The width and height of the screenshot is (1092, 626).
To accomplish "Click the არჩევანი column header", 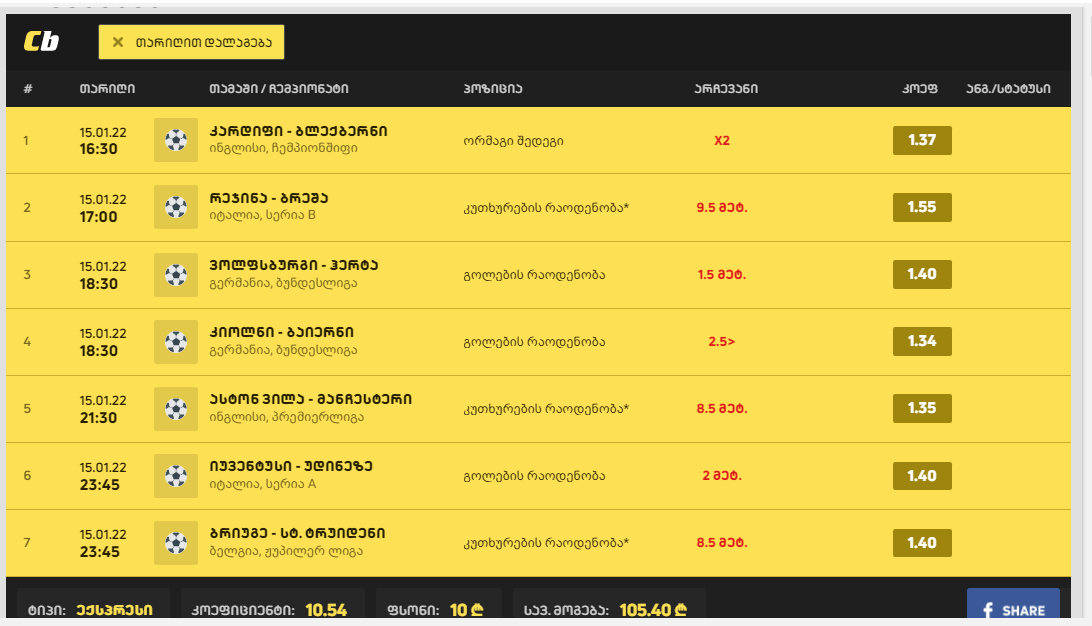I will pos(726,88).
